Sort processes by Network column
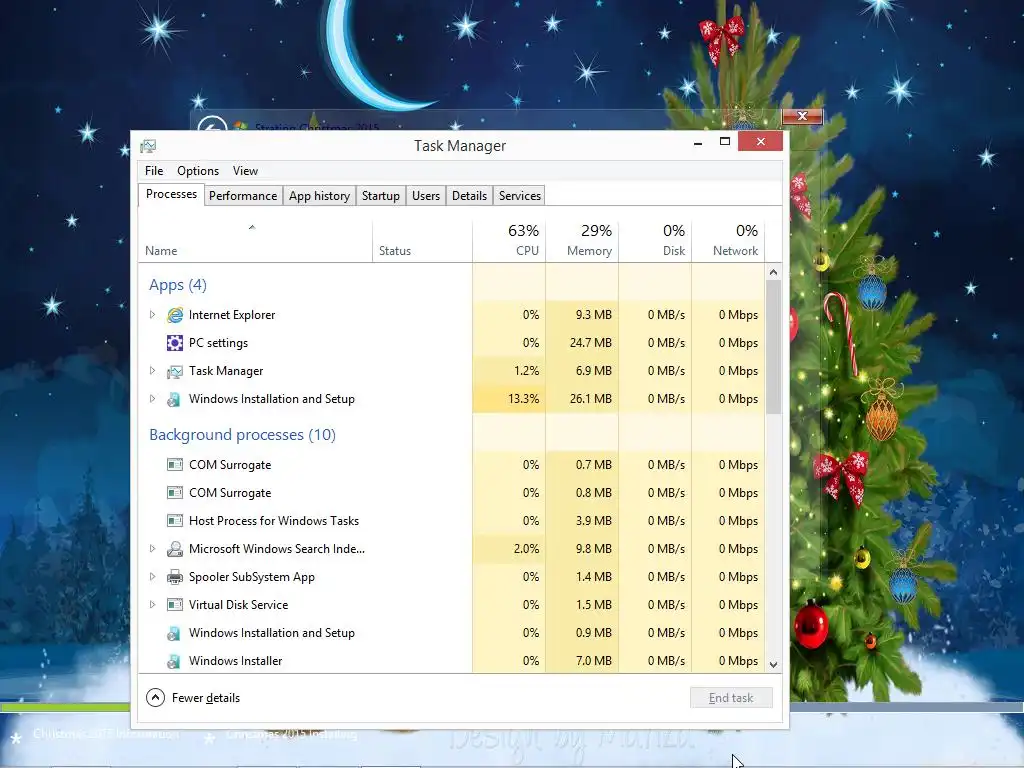The image size is (1024, 768). 728,240
